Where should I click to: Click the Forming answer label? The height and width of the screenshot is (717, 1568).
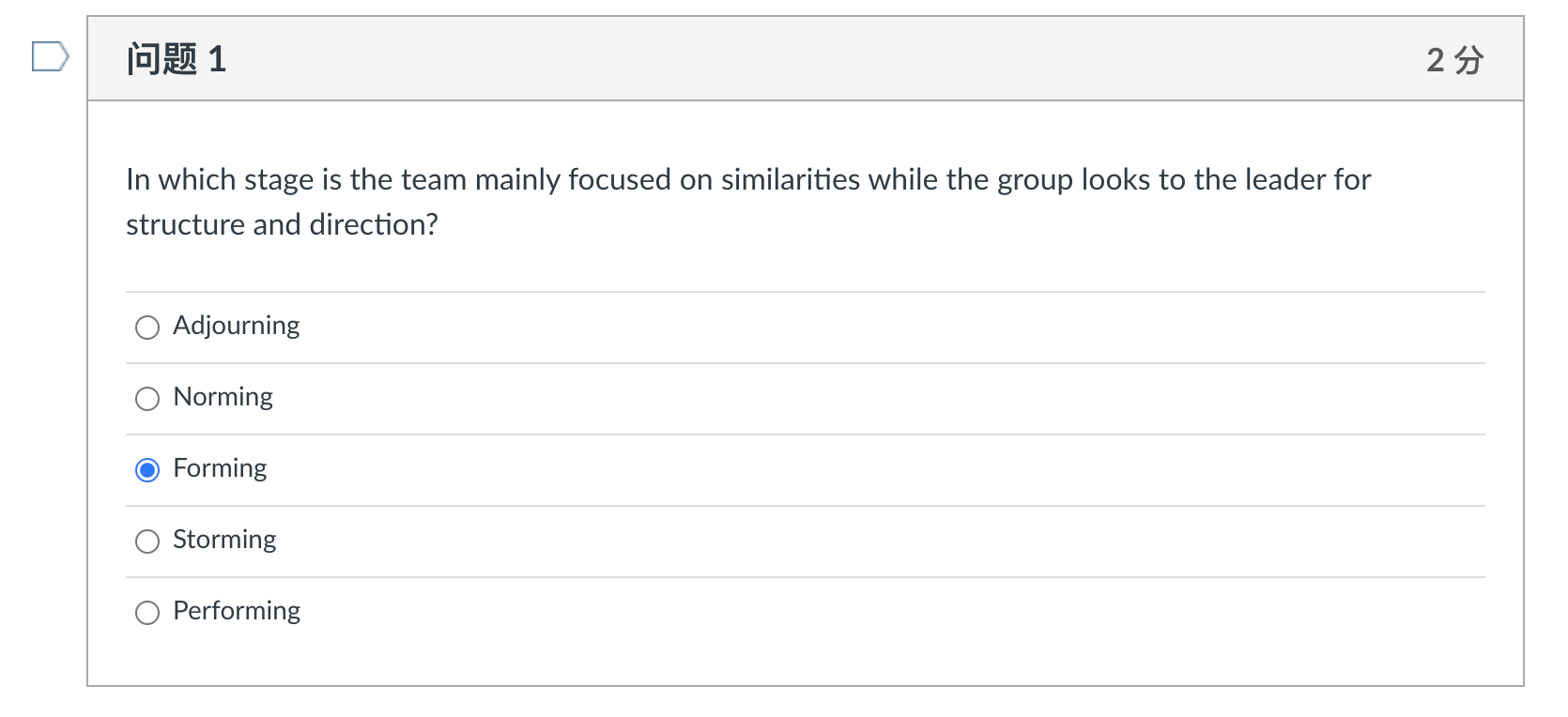point(220,468)
